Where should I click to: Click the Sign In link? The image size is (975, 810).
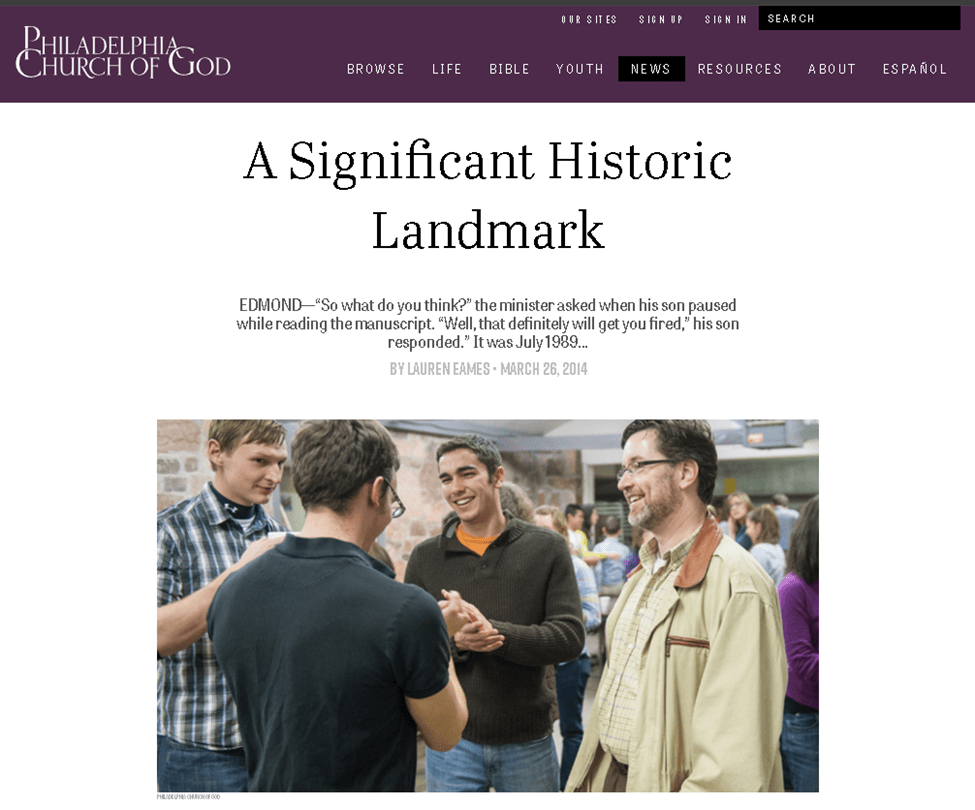tap(726, 19)
